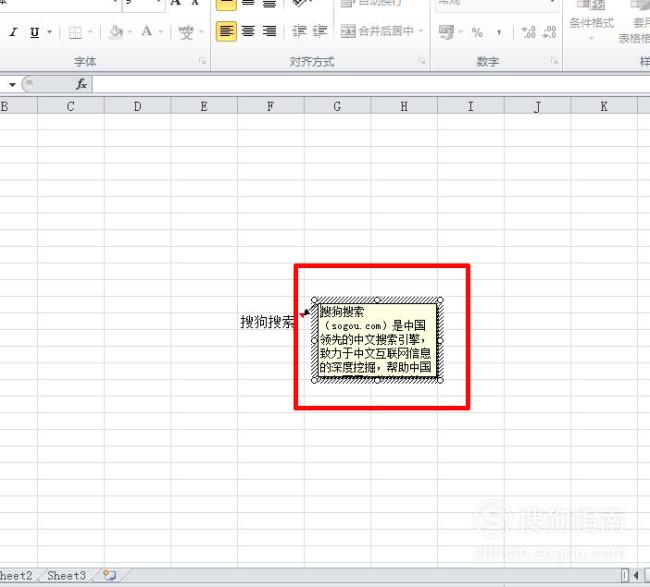The width and height of the screenshot is (650, 587).
Task: Click the decrease indent icon
Action: pyautogui.click(x=298, y=31)
